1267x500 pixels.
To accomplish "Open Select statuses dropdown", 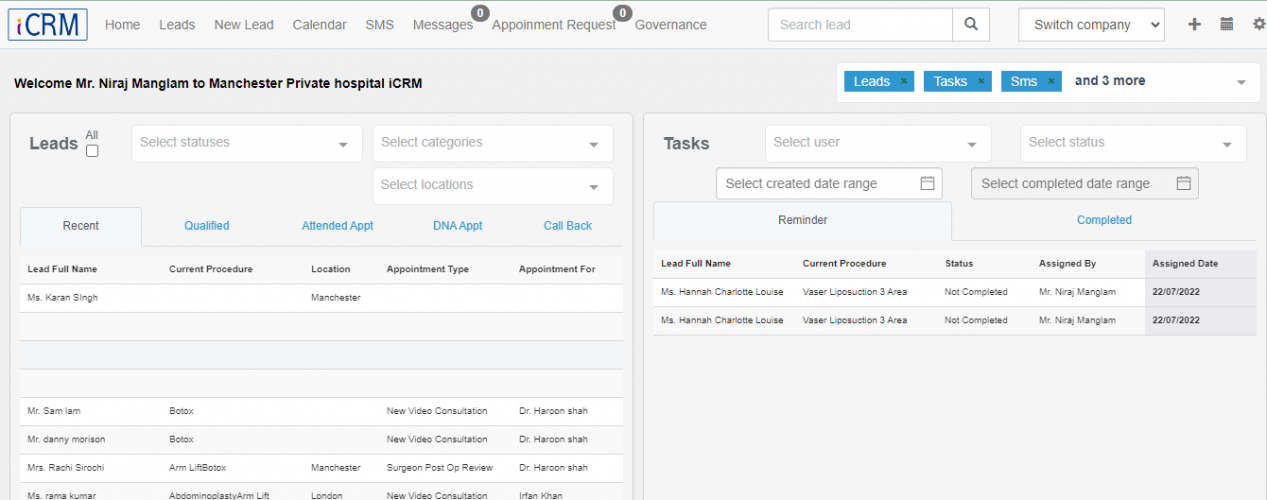I will [x=247, y=143].
